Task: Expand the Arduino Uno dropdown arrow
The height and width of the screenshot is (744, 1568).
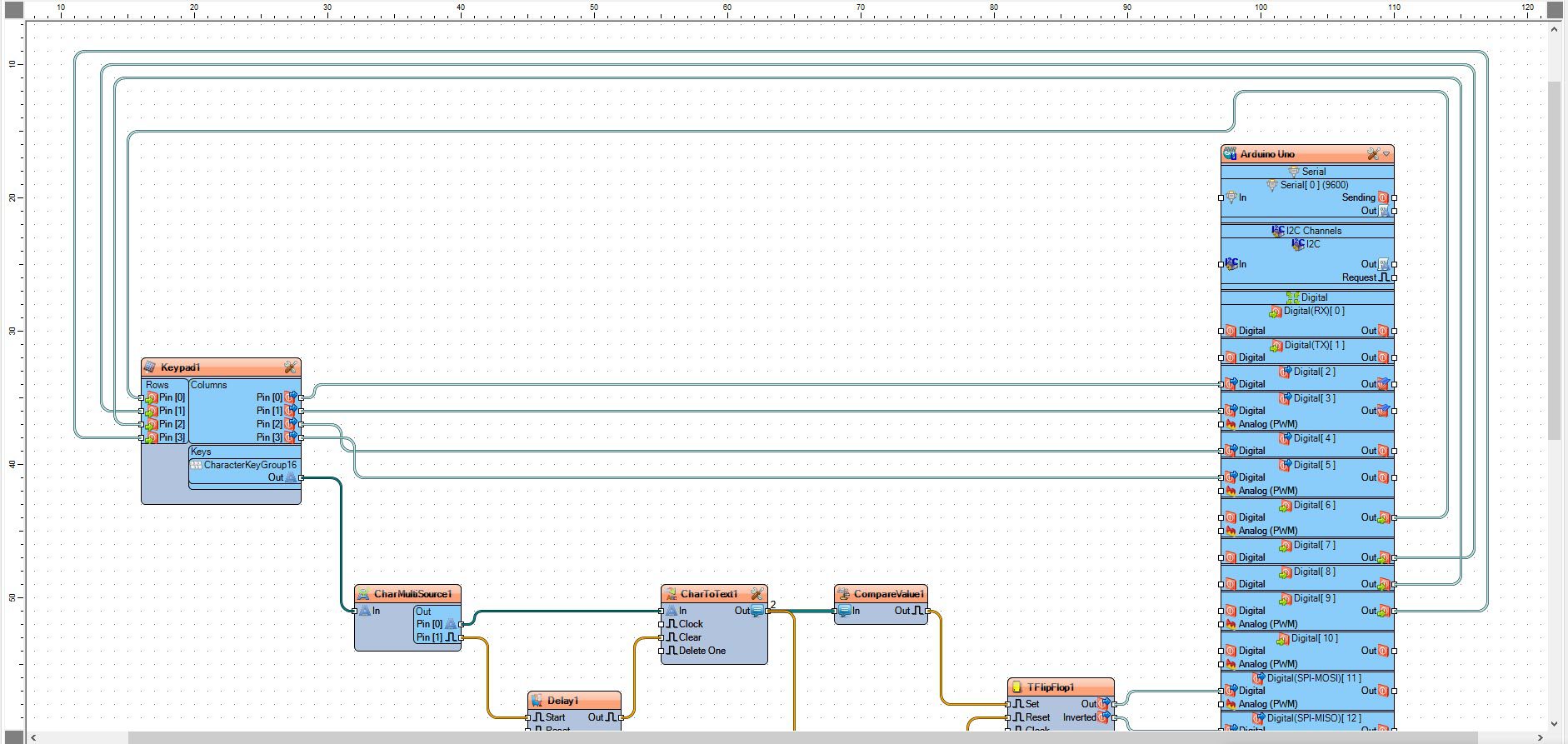Action: coord(1386,154)
